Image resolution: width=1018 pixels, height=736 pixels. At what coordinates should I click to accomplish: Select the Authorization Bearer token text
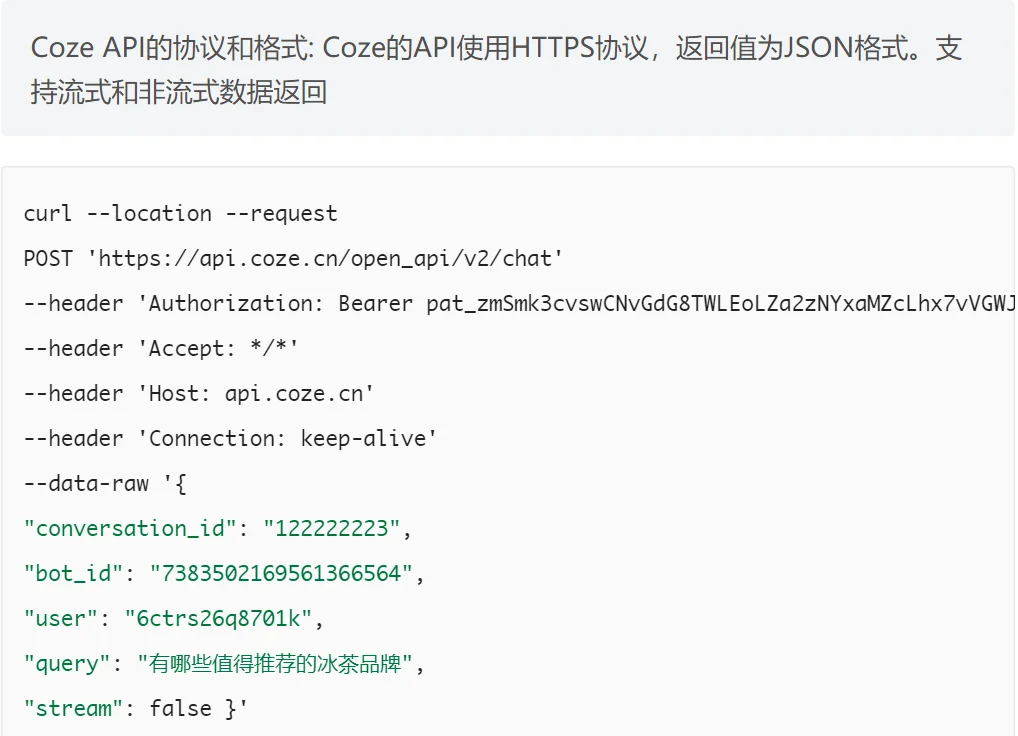click(x=721, y=303)
